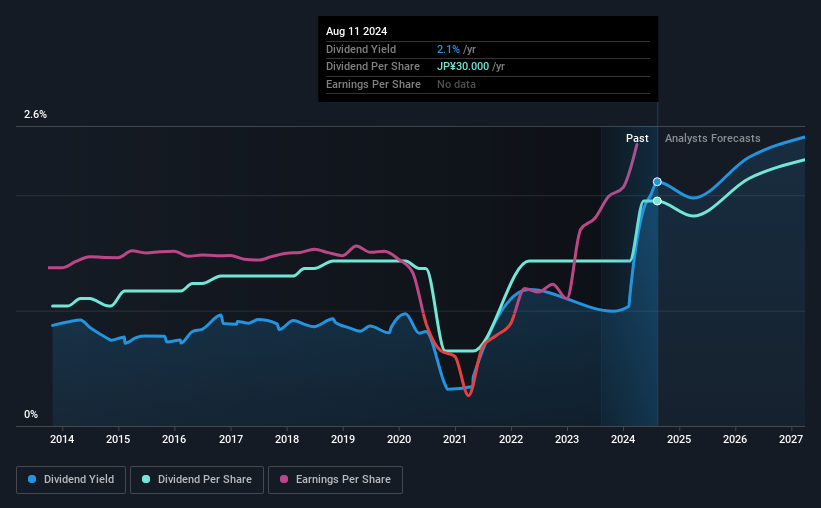Click the 2014 year axis label

click(x=62, y=439)
